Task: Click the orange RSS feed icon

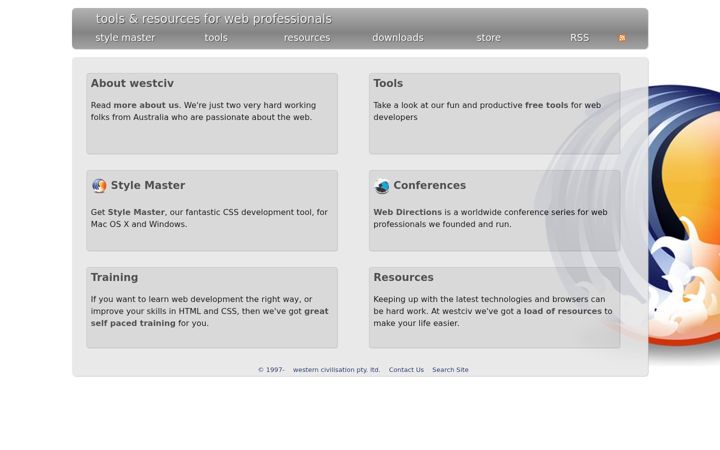Action: [x=622, y=38]
